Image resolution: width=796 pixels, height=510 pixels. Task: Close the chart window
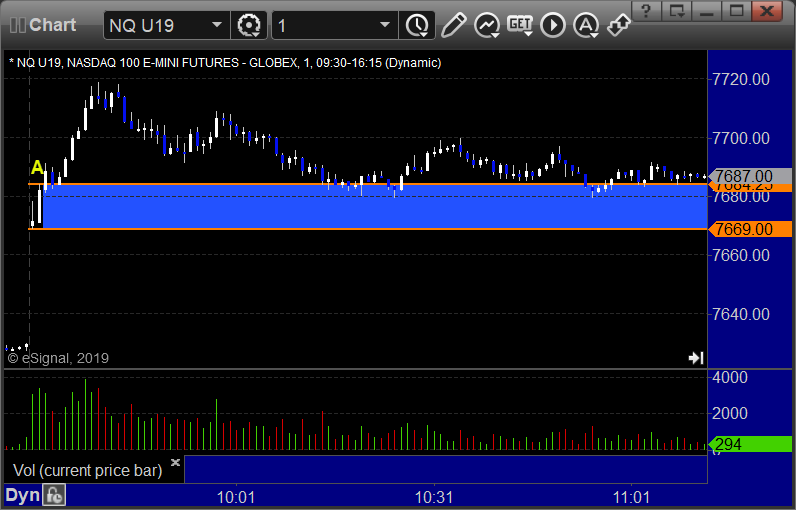(x=767, y=11)
